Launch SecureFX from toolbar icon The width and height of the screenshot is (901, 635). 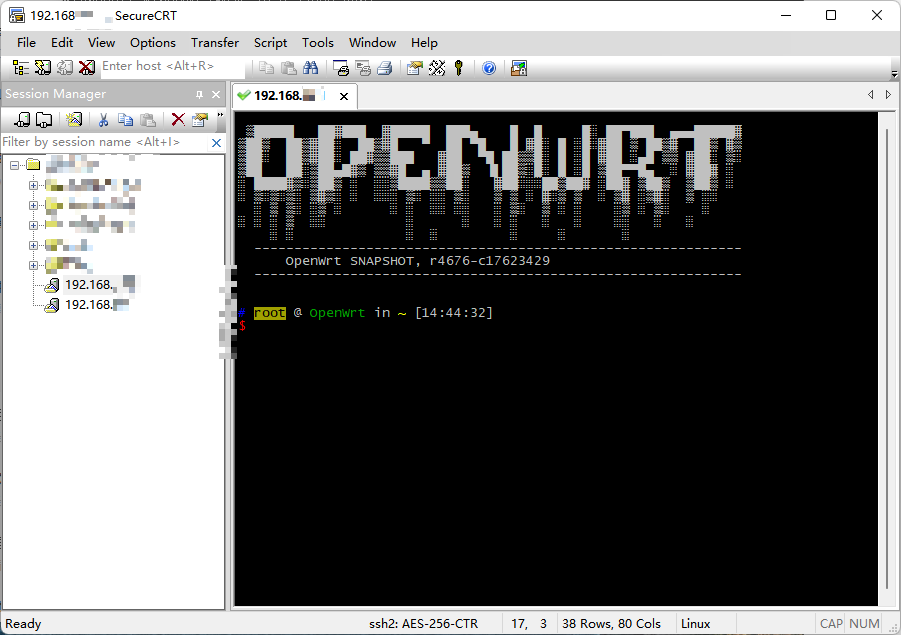point(519,68)
